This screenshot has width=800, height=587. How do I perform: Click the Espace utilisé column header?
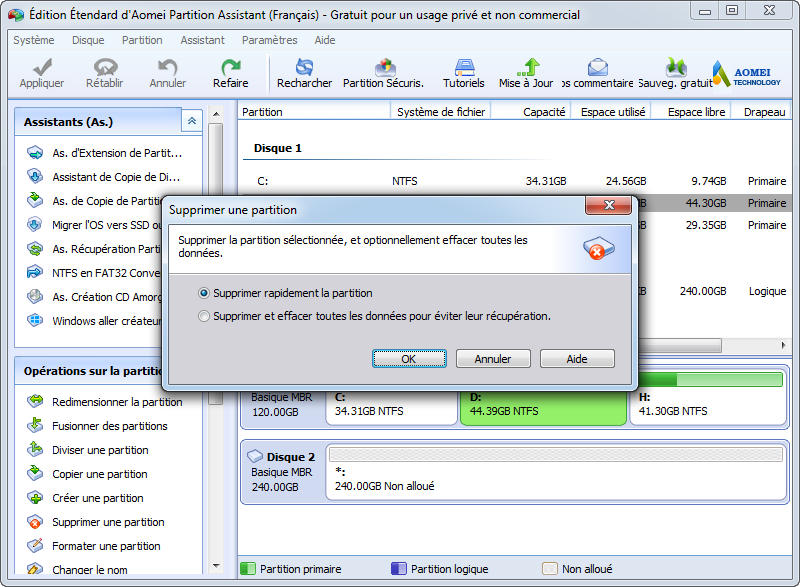(611, 112)
